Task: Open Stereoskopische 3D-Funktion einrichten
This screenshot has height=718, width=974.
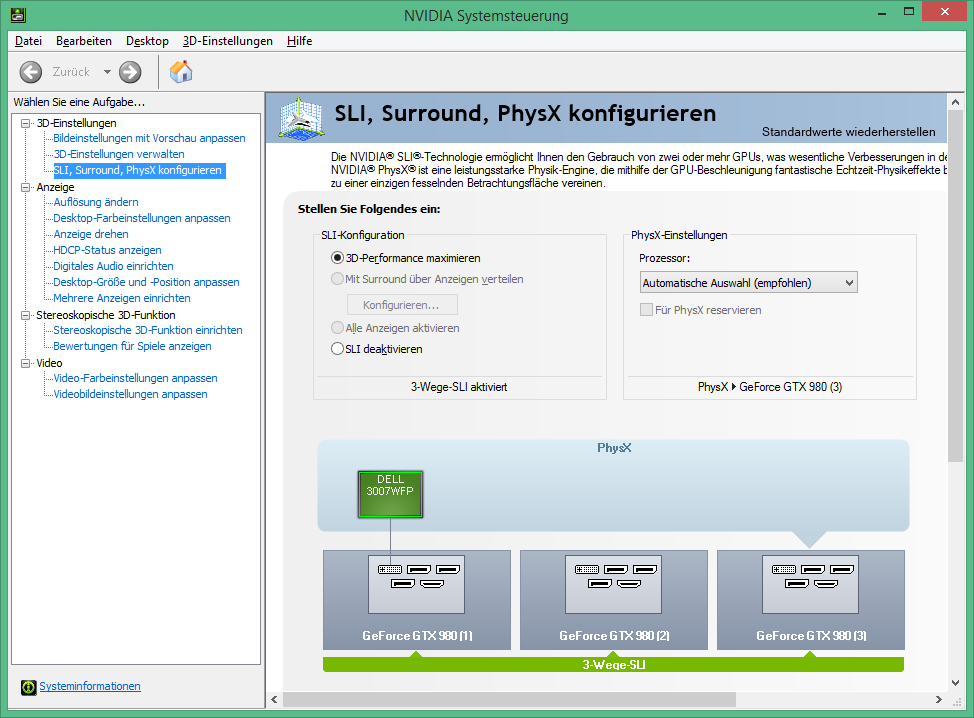Action: (x=148, y=330)
